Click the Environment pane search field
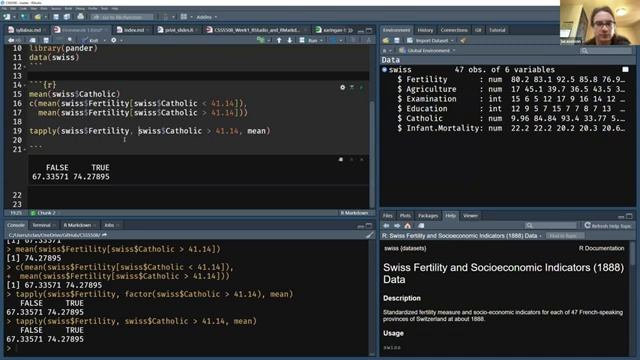 [605, 51]
